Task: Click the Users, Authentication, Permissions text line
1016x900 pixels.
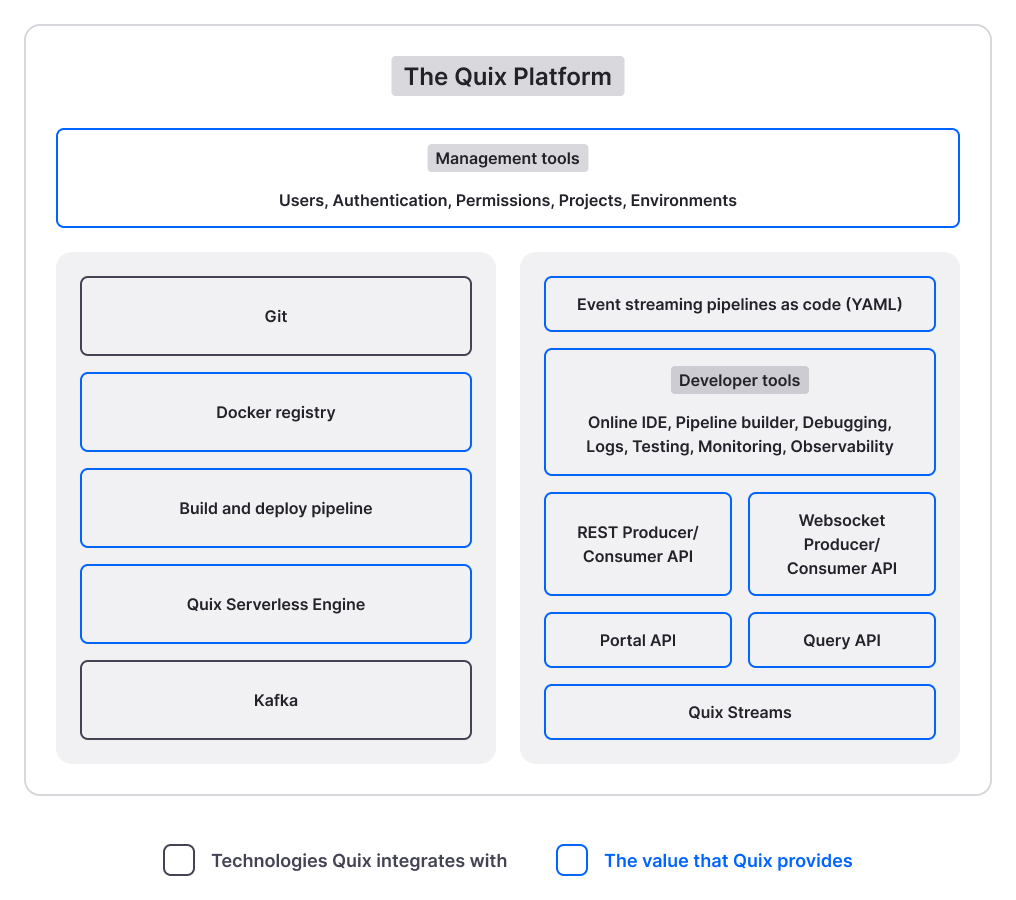Action: click(x=508, y=200)
